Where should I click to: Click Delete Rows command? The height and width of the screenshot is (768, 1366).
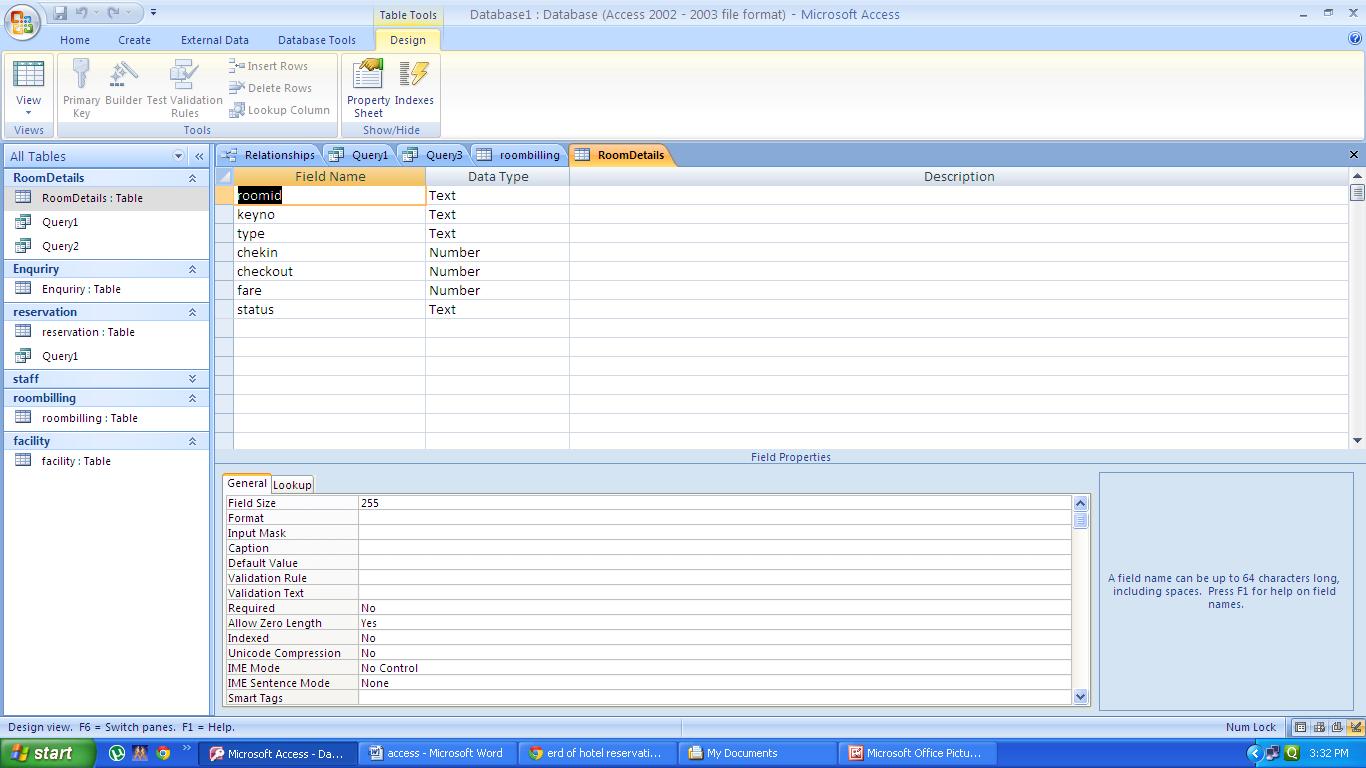click(x=270, y=88)
